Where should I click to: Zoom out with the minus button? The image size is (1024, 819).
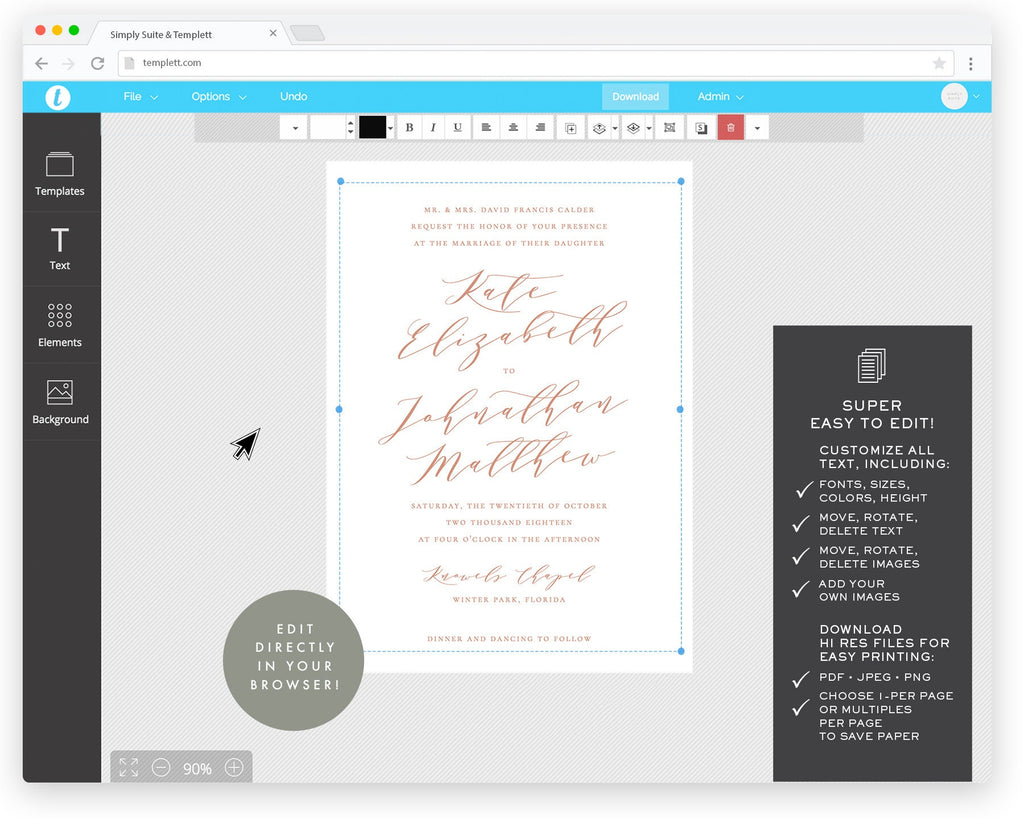(x=161, y=767)
